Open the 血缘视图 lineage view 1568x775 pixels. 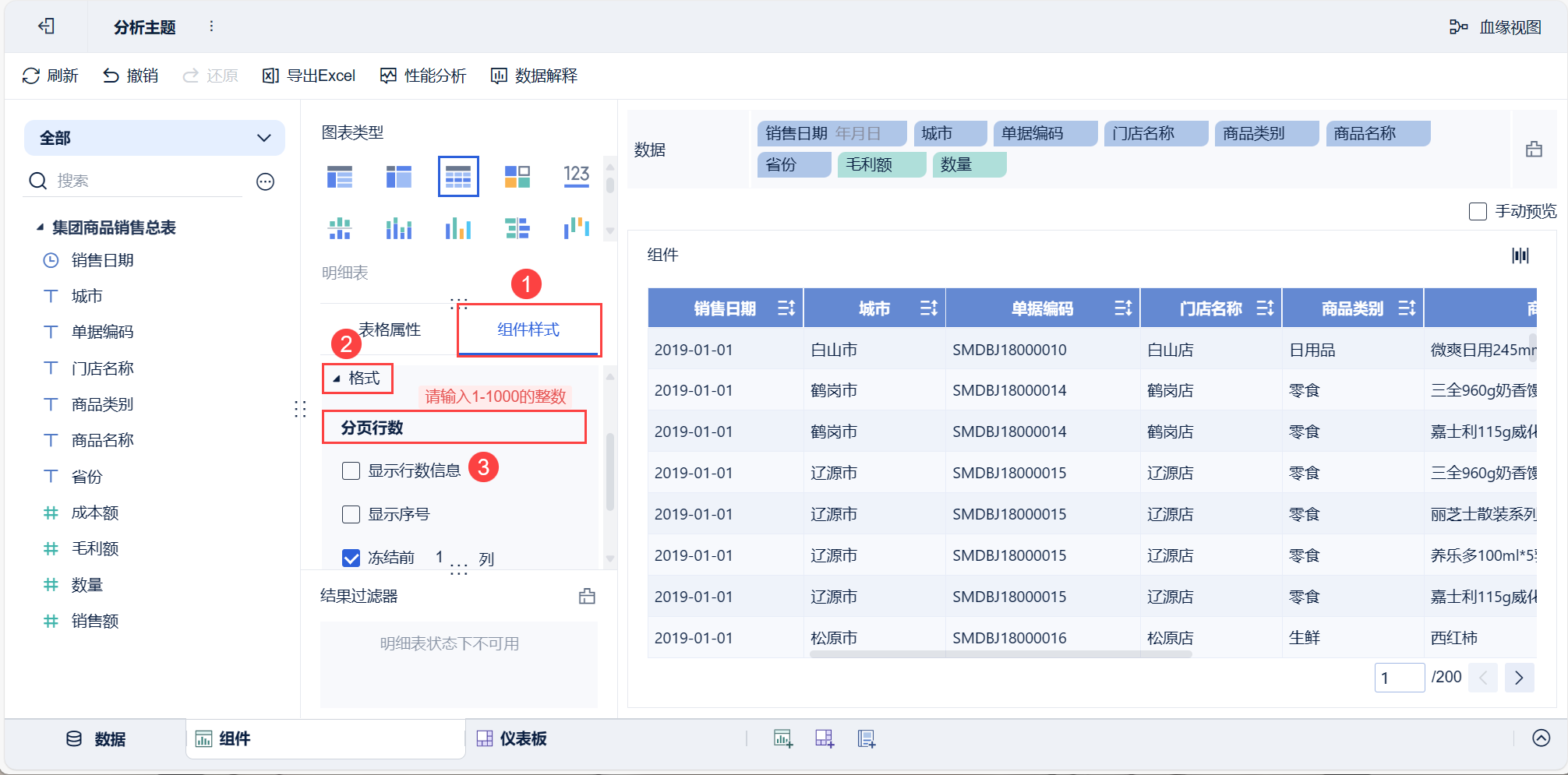coord(1496,27)
